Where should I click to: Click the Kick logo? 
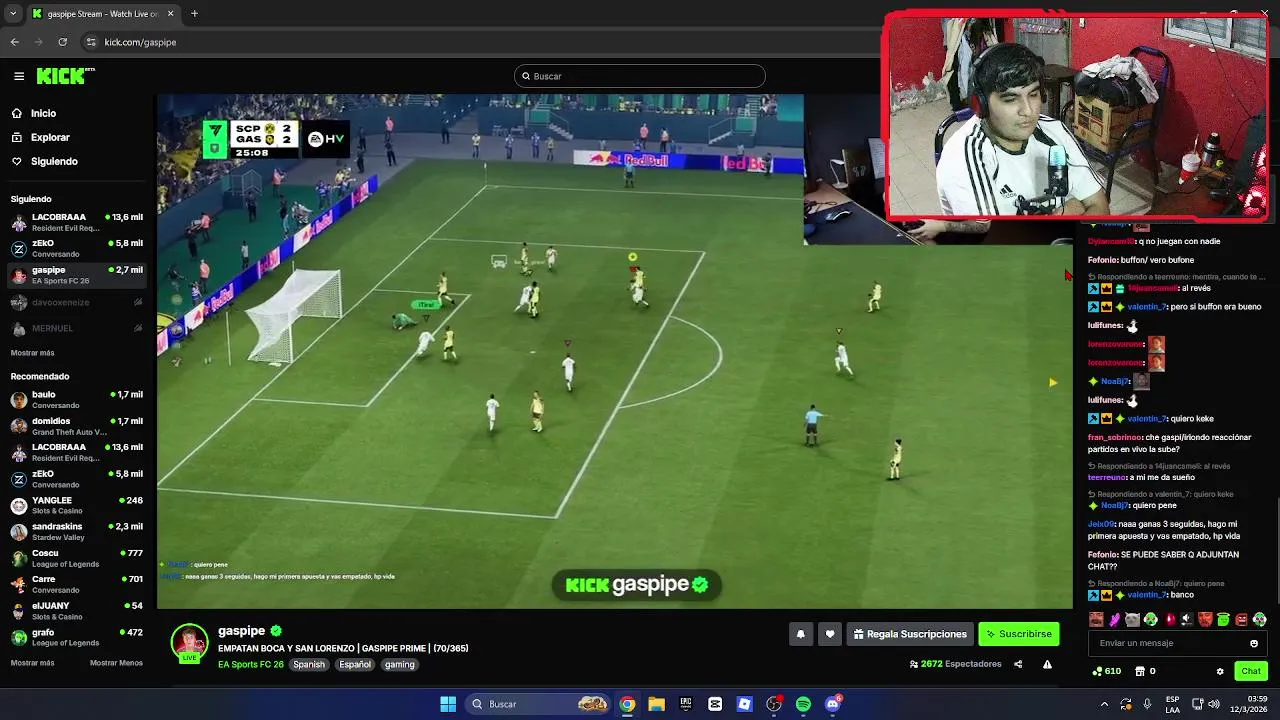coord(65,76)
